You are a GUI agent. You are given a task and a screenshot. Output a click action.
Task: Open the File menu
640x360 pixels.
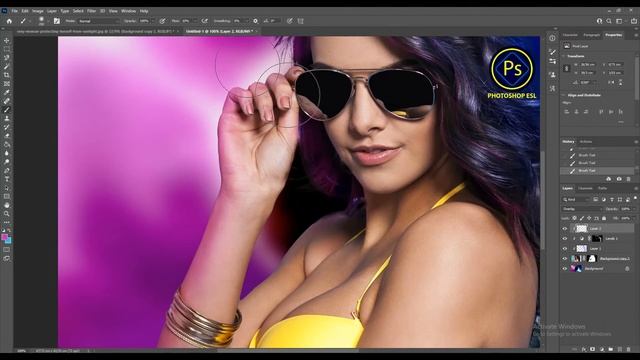pos(14,11)
